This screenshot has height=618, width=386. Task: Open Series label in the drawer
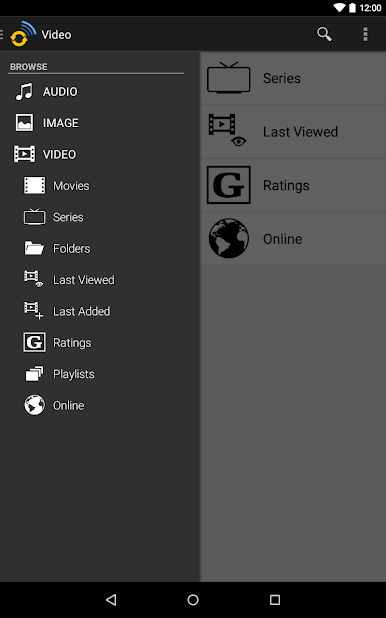(x=68, y=217)
